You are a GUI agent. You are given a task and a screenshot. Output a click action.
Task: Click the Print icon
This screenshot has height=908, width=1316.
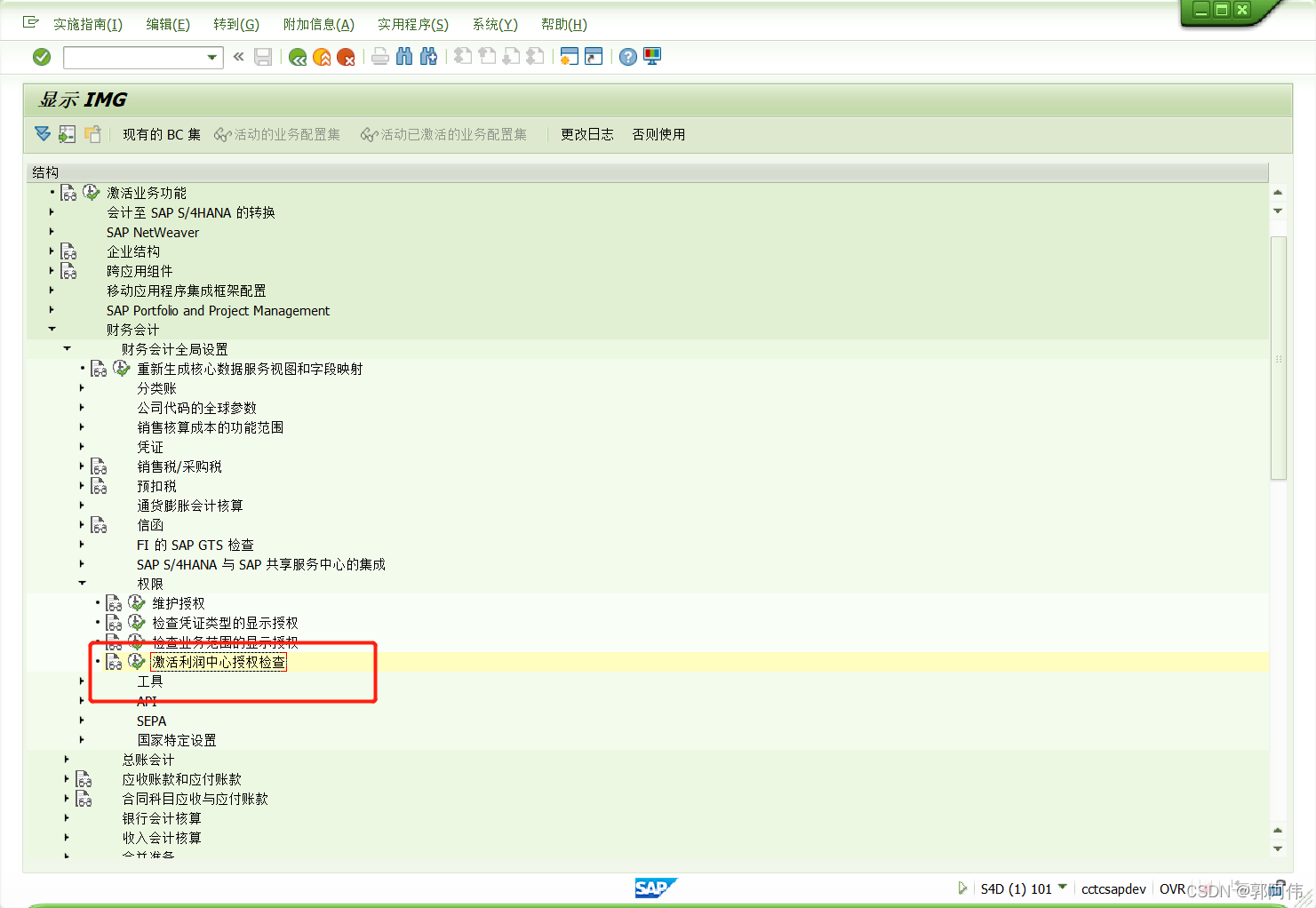coord(380,57)
